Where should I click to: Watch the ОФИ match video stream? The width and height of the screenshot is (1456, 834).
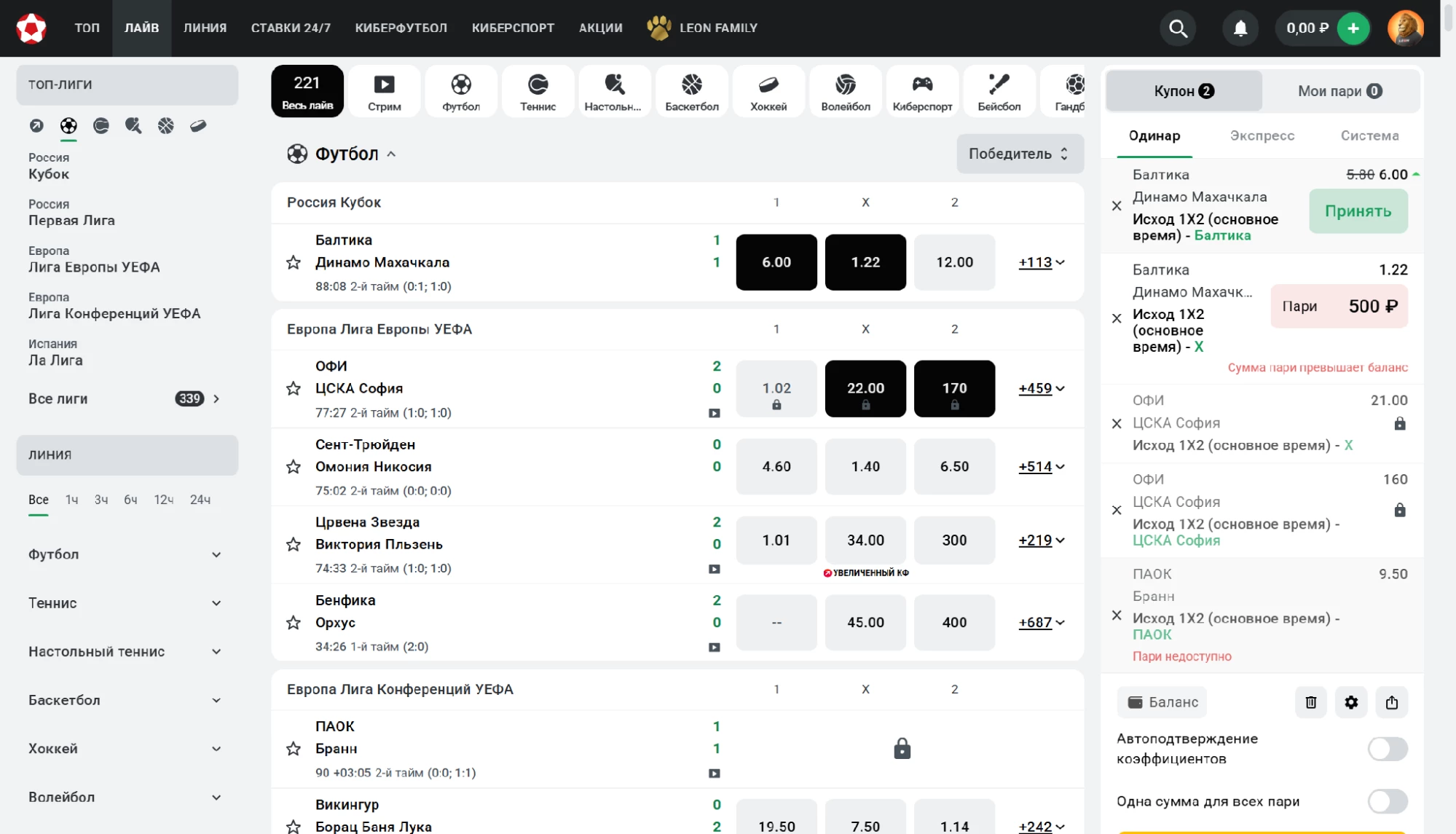715,414
